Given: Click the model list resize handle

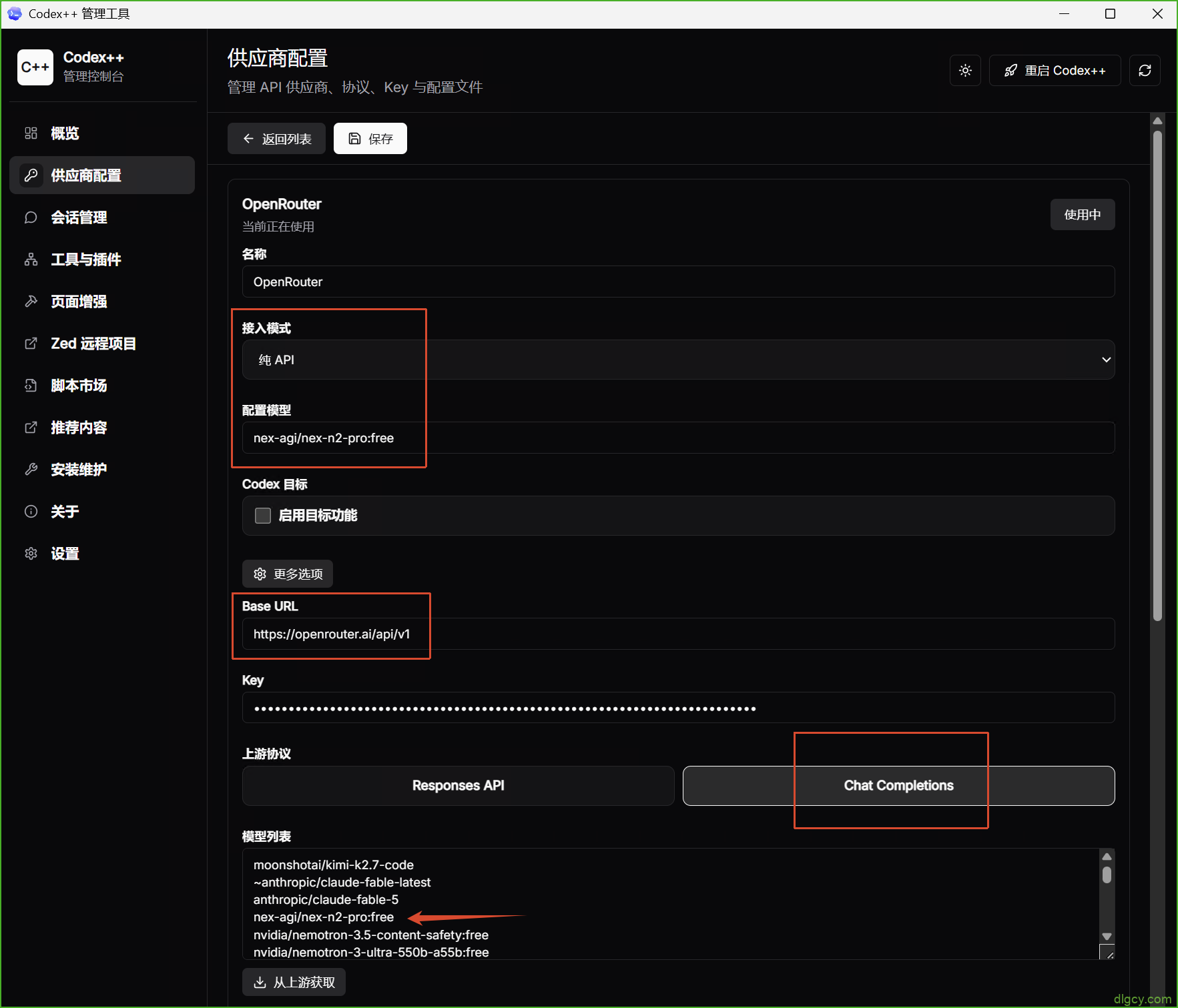Looking at the screenshot, I should [x=1107, y=953].
